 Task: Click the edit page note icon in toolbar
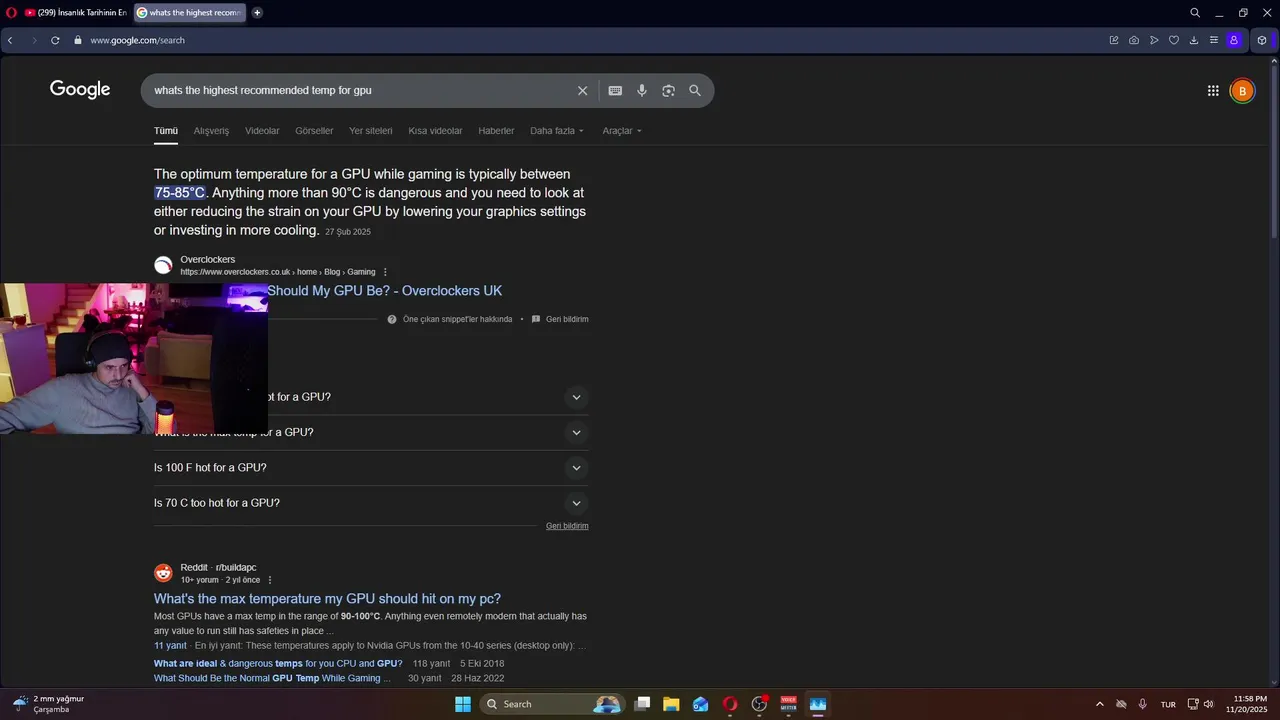coord(1114,40)
